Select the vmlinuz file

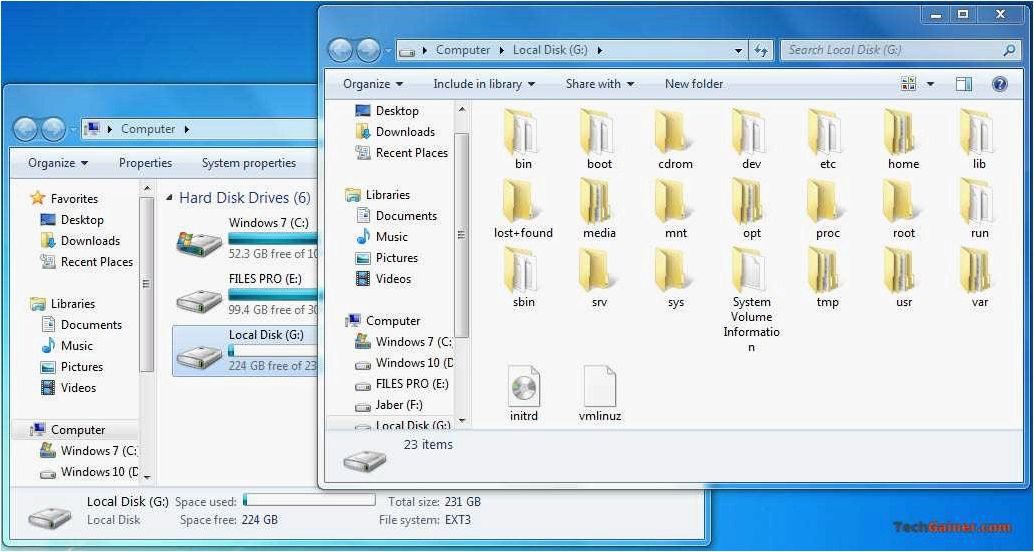tap(599, 394)
